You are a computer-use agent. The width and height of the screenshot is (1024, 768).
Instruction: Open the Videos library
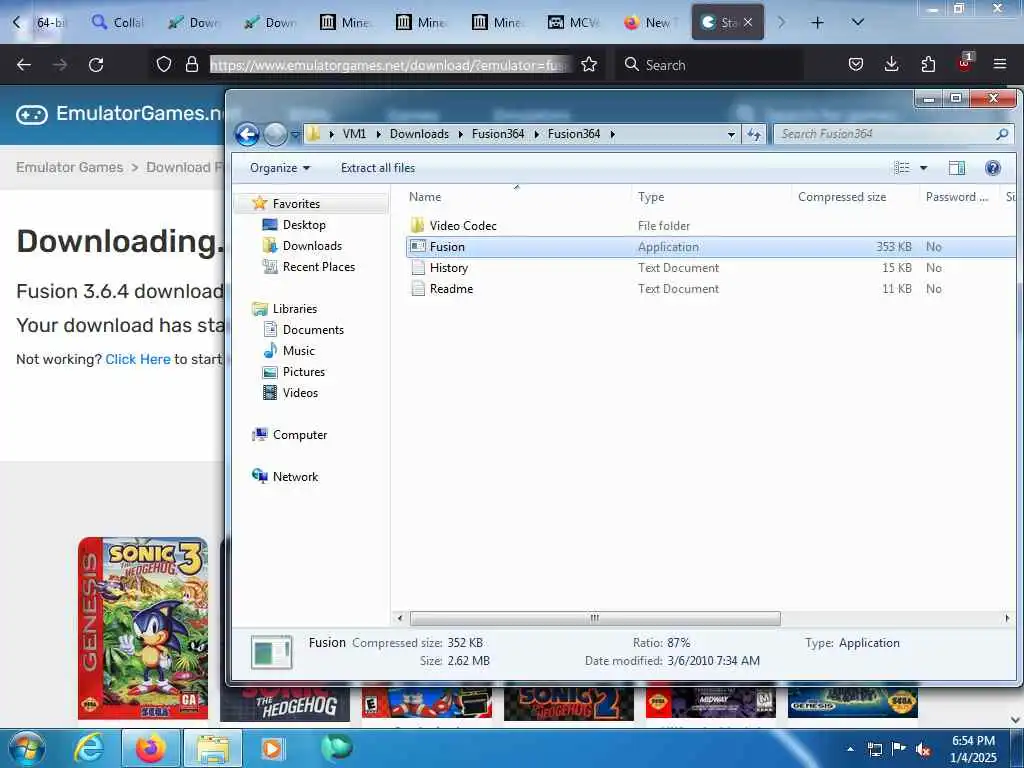pyautogui.click(x=300, y=392)
